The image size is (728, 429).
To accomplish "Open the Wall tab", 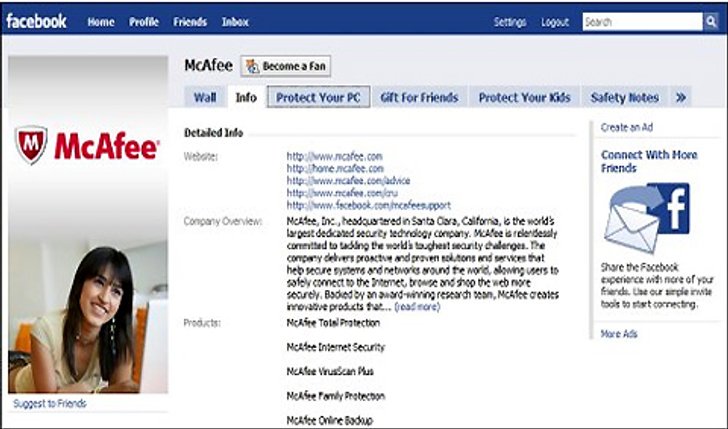I will click(205, 98).
